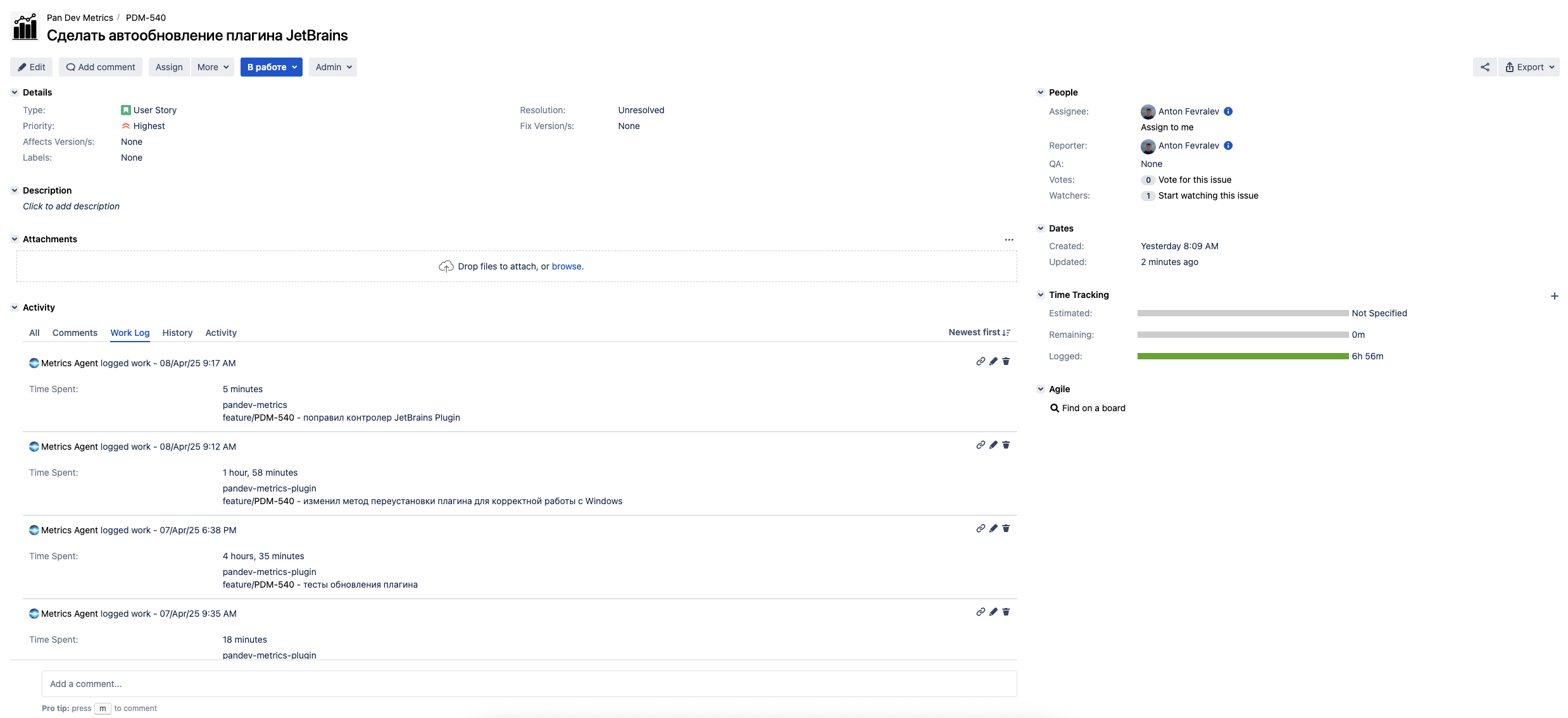Open the Export dropdown
Viewport: 1568px width, 718px height.
(x=1529, y=67)
